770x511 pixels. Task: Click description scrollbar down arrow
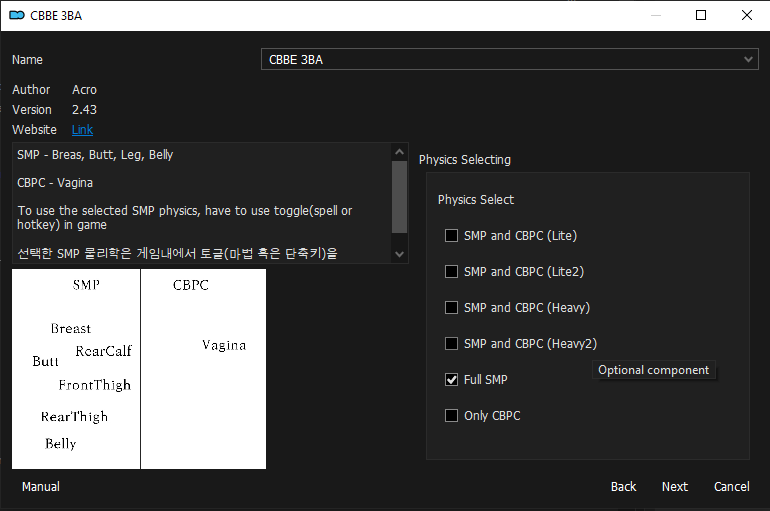(399, 254)
